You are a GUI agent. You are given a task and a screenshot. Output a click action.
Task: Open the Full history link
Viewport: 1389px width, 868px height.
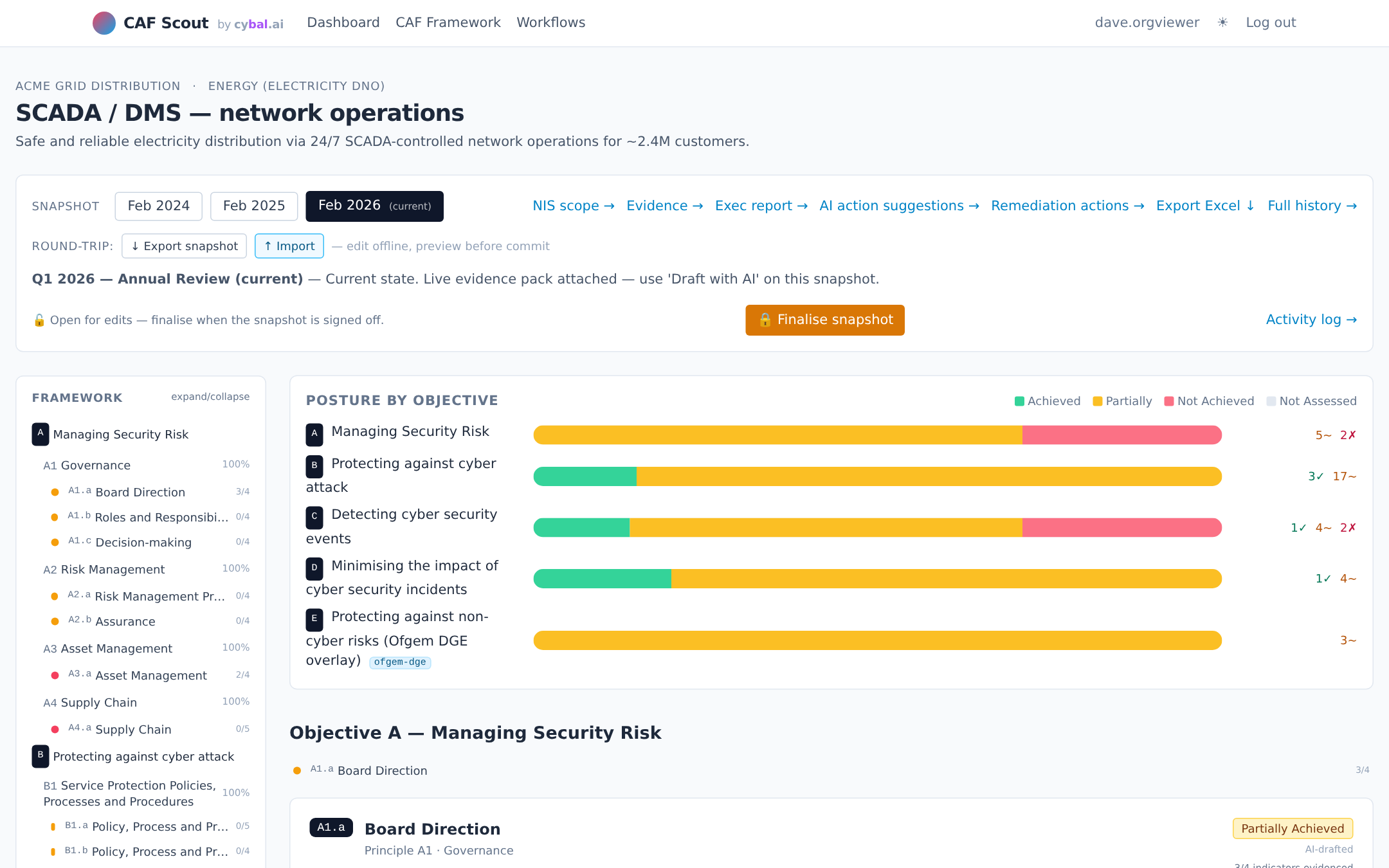click(1312, 206)
